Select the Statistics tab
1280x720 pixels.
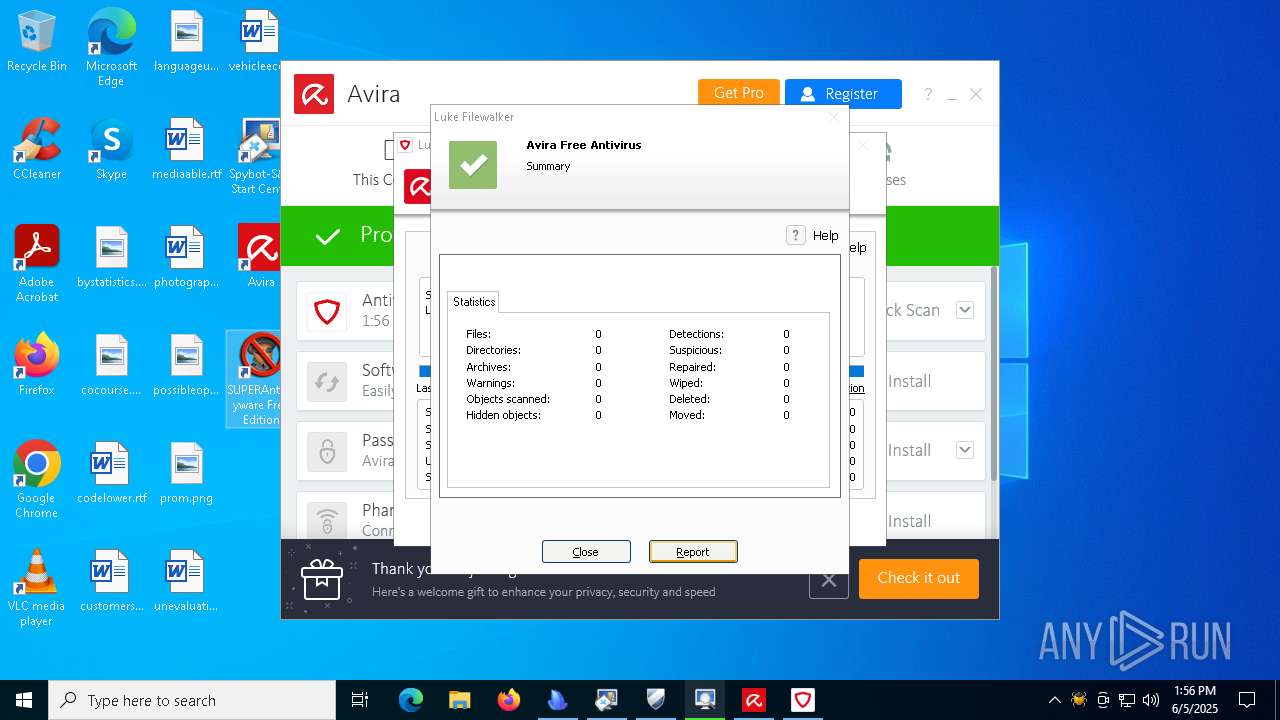click(474, 301)
